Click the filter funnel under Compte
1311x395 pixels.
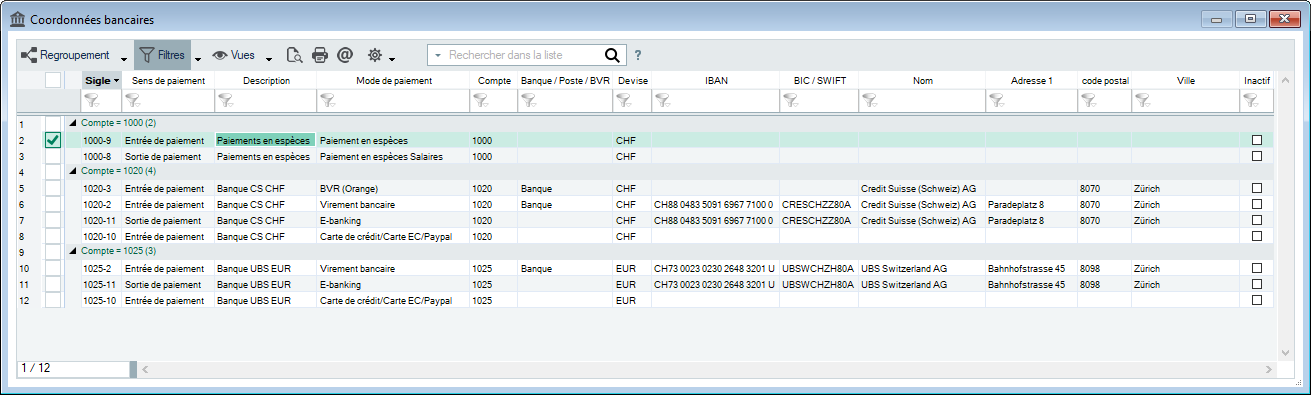click(480, 99)
